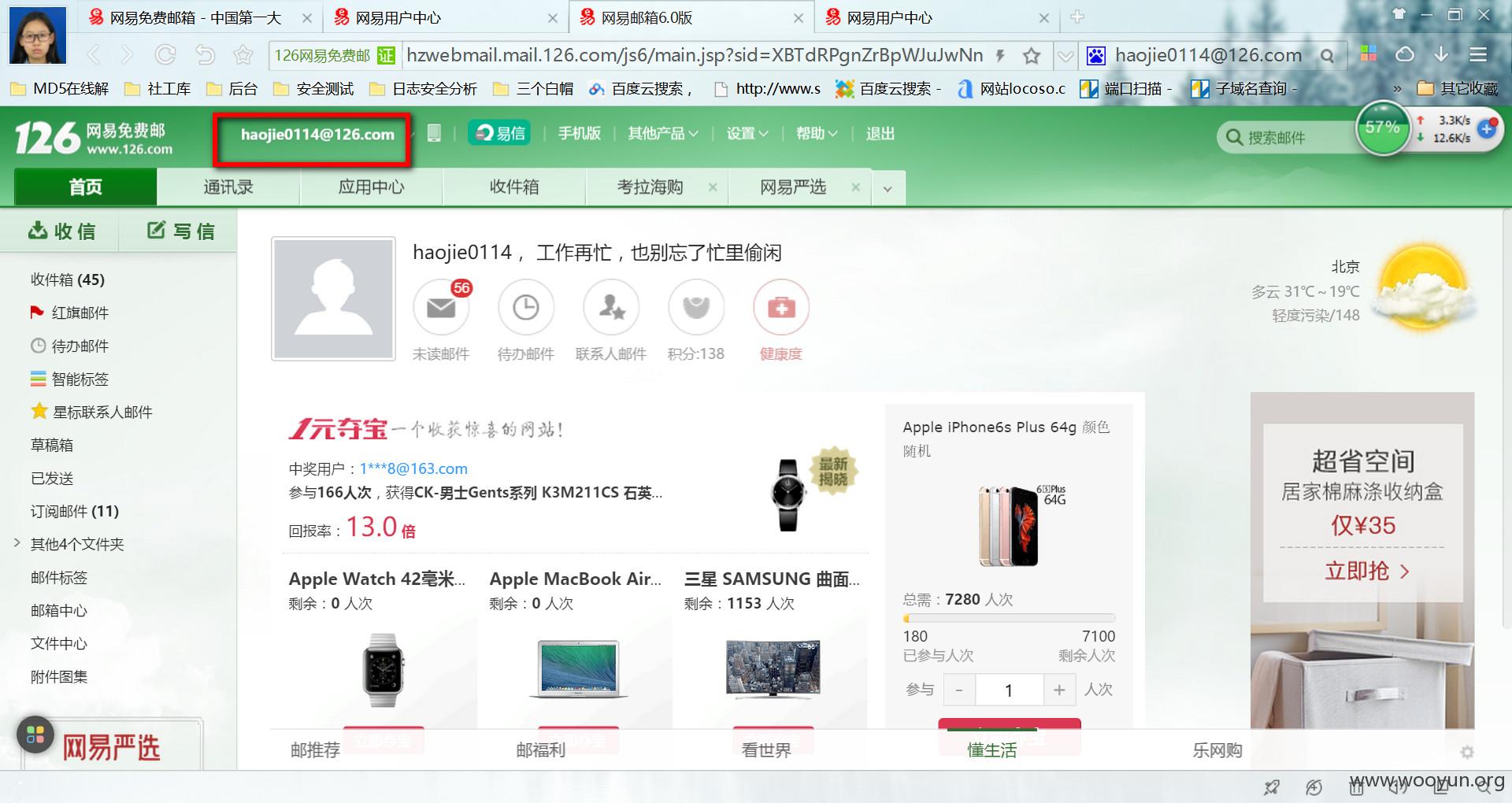This screenshot has height=803, width=1512.
Task: Expand the 其他产品 dropdown
Action: [662, 134]
